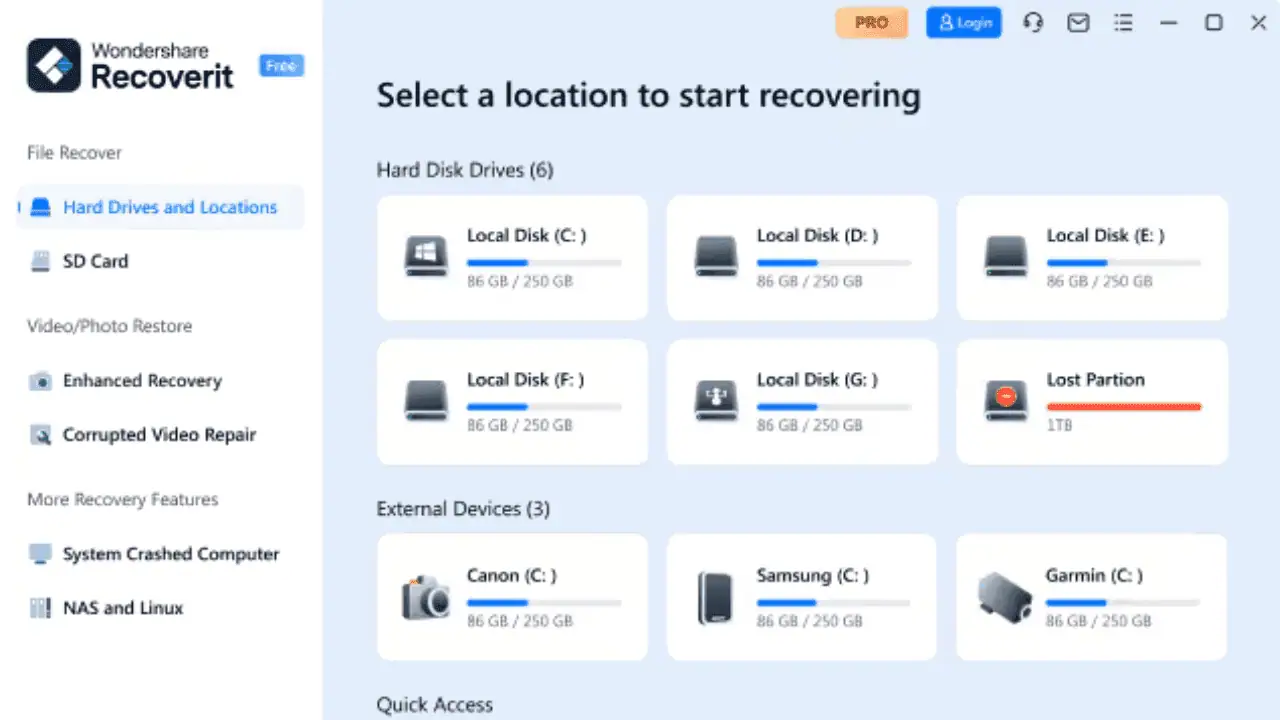Click the drive icon for Local Disk (F: )
The height and width of the screenshot is (720, 1280).
pos(426,400)
